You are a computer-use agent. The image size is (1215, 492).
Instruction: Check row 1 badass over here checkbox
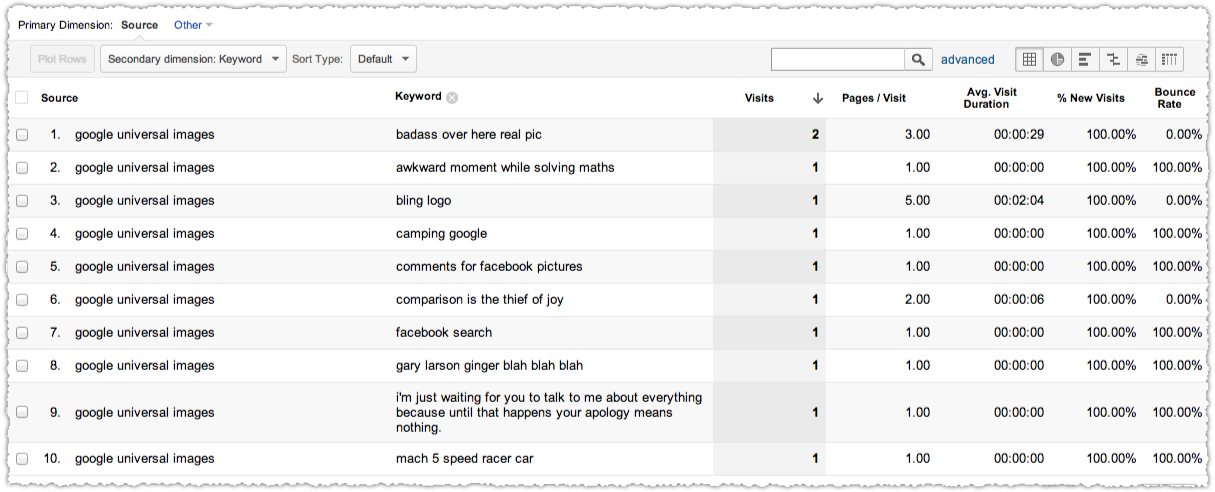pyautogui.click(x=22, y=135)
